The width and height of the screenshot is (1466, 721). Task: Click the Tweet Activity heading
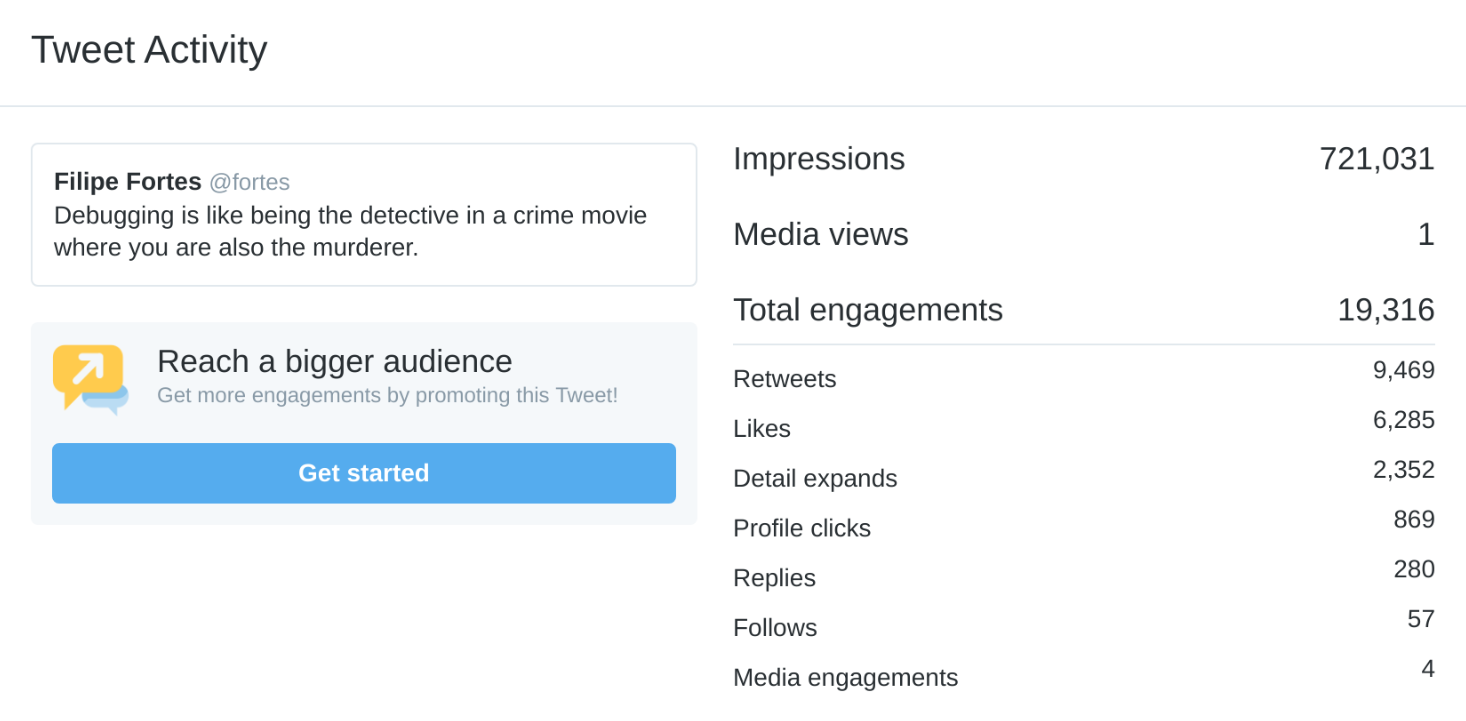click(x=149, y=50)
